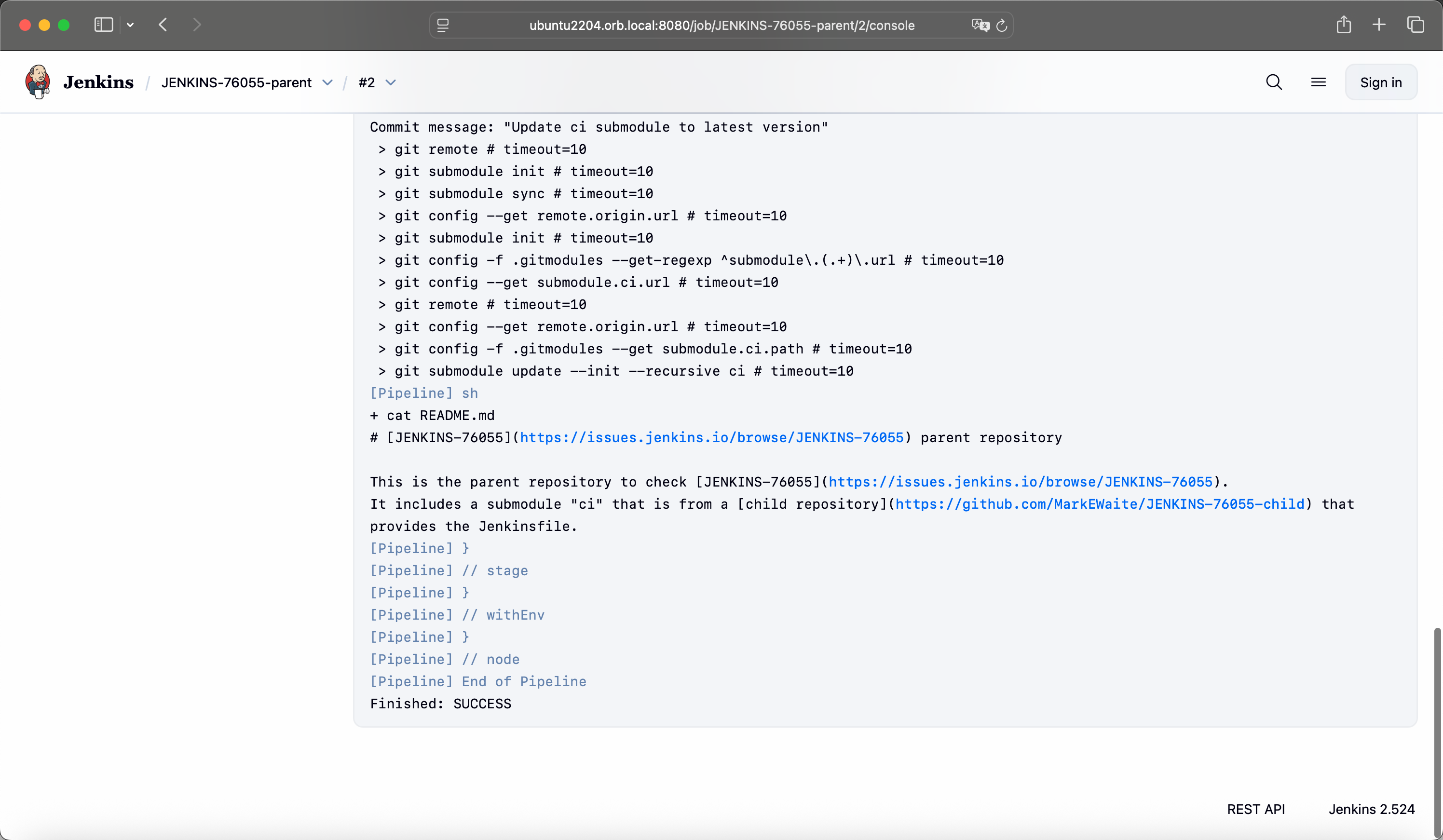Click 'git submodule update --init --recursive ci' line

615,371
